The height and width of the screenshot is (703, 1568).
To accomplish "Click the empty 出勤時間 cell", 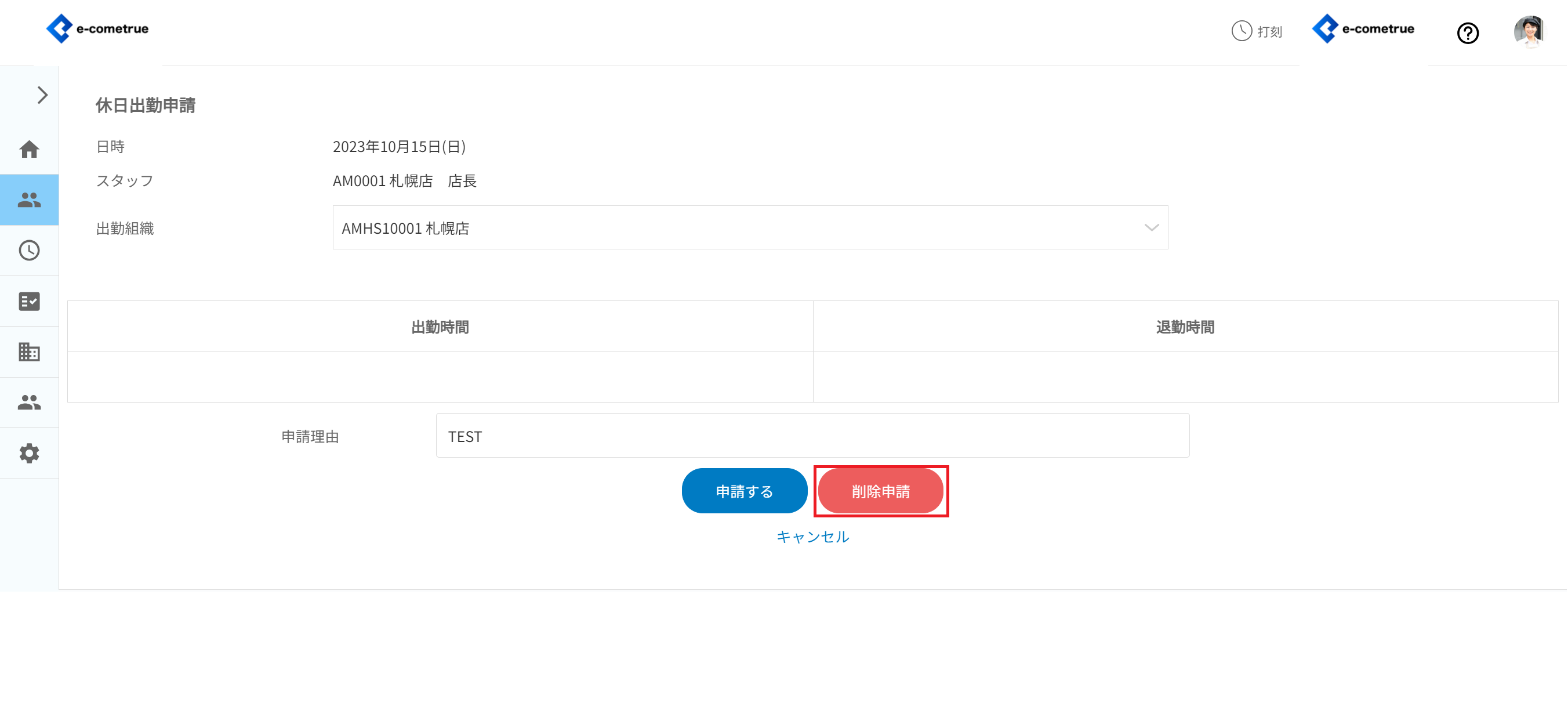I will click(x=440, y=376).
